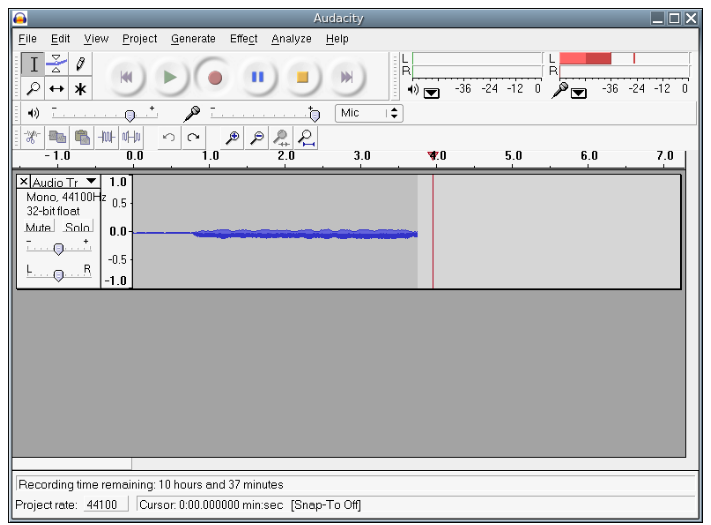The height and width of the screenshot is (525, 711).
Task: Click the output speaker meter icon
Action: coord(413,89)
